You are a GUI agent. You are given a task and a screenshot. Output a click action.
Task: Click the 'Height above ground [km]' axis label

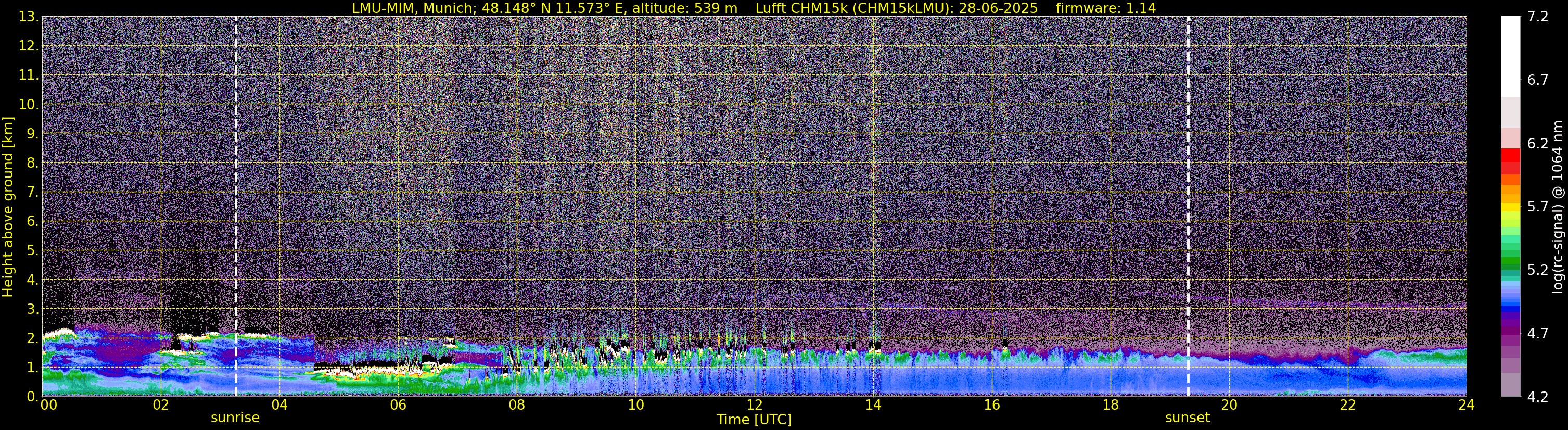coord(8,207)
